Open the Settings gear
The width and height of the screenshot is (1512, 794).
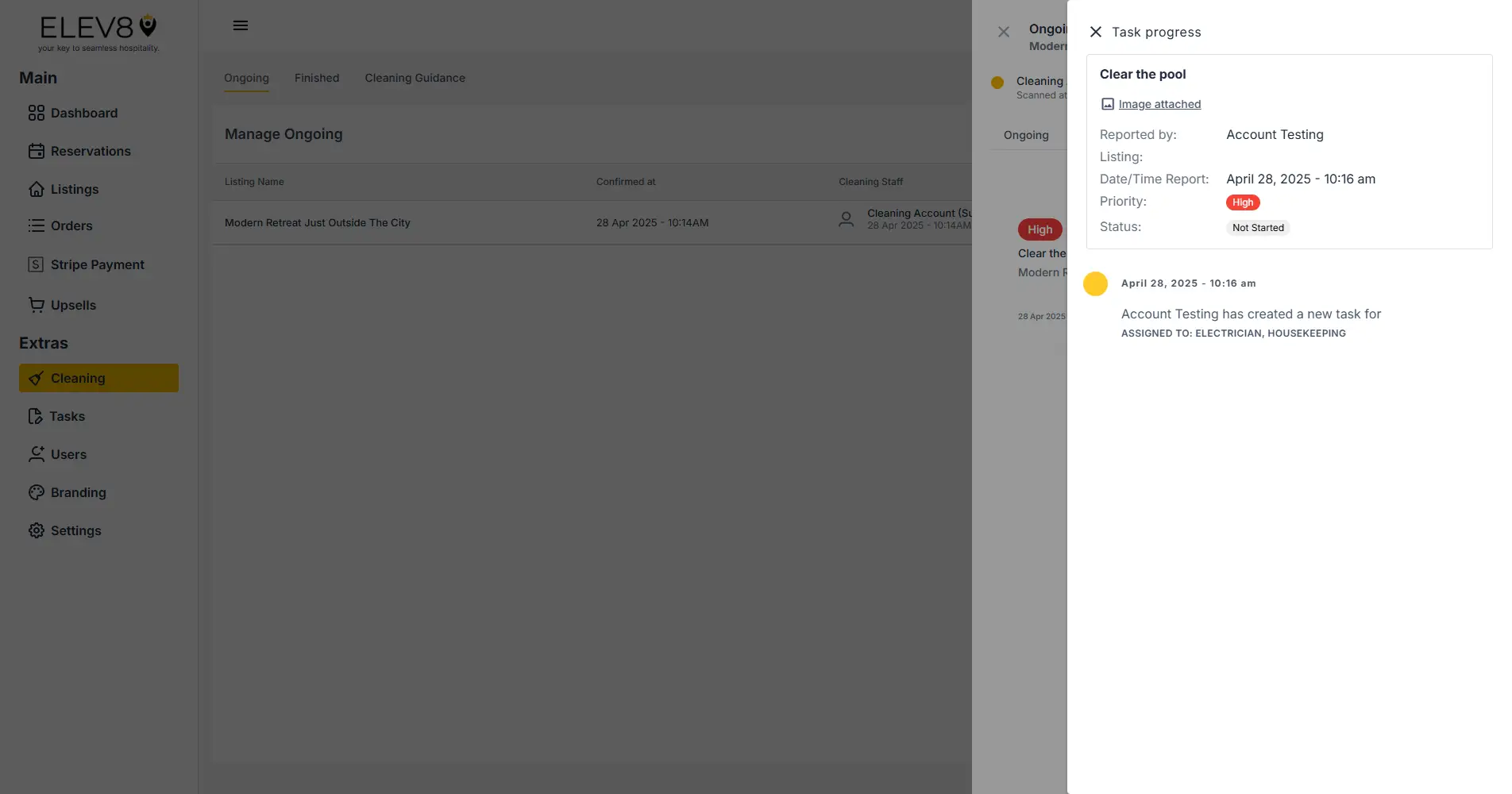pos(37,530)
